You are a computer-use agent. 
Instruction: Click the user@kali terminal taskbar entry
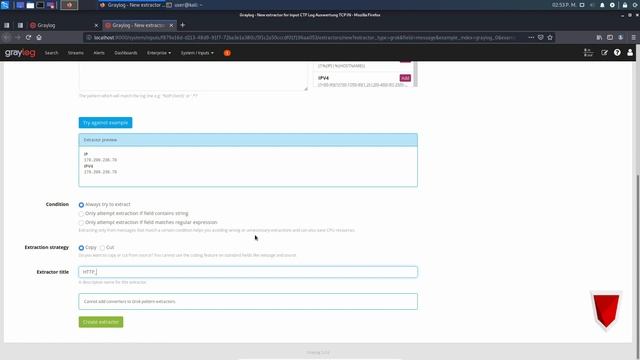(x=184, y=5)
